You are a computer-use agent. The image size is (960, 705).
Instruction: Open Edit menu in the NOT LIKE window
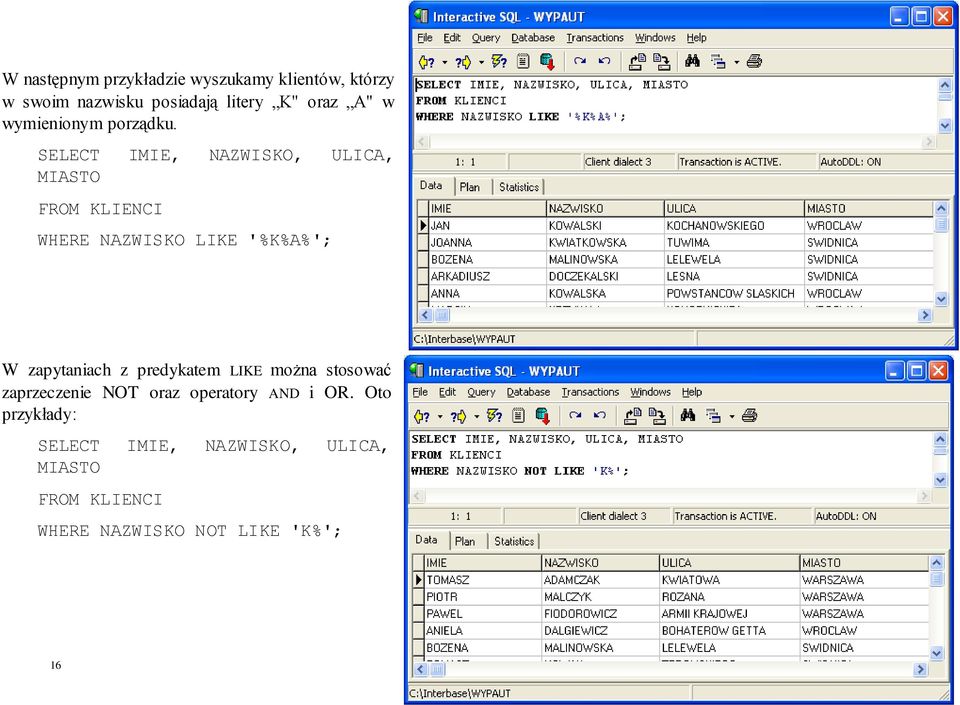coord(447,392)
